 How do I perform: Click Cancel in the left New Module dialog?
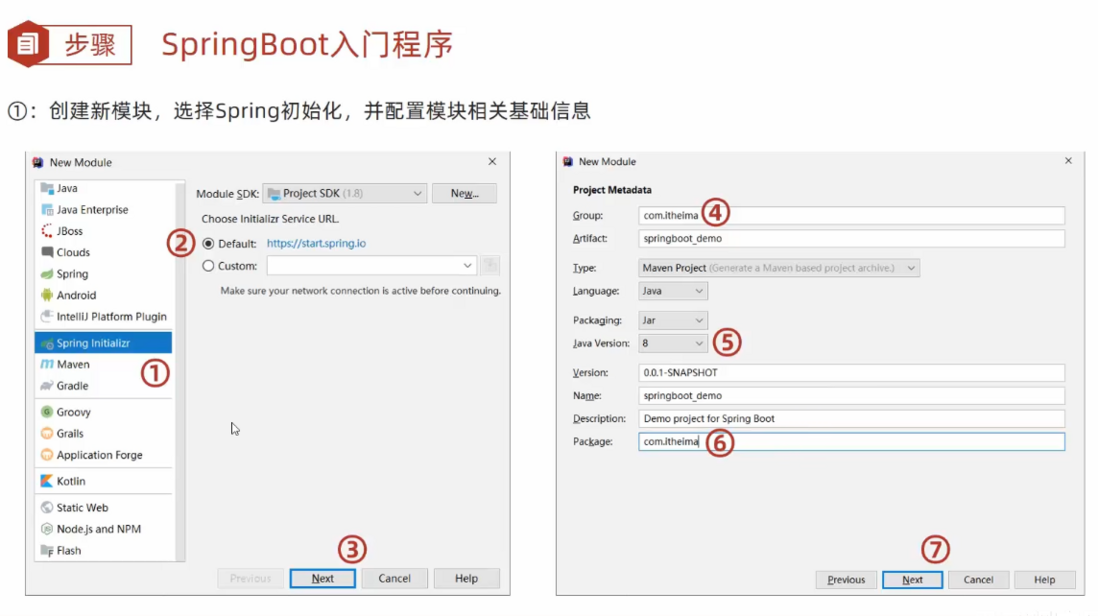pyautogui.click(x=394, y=578)
